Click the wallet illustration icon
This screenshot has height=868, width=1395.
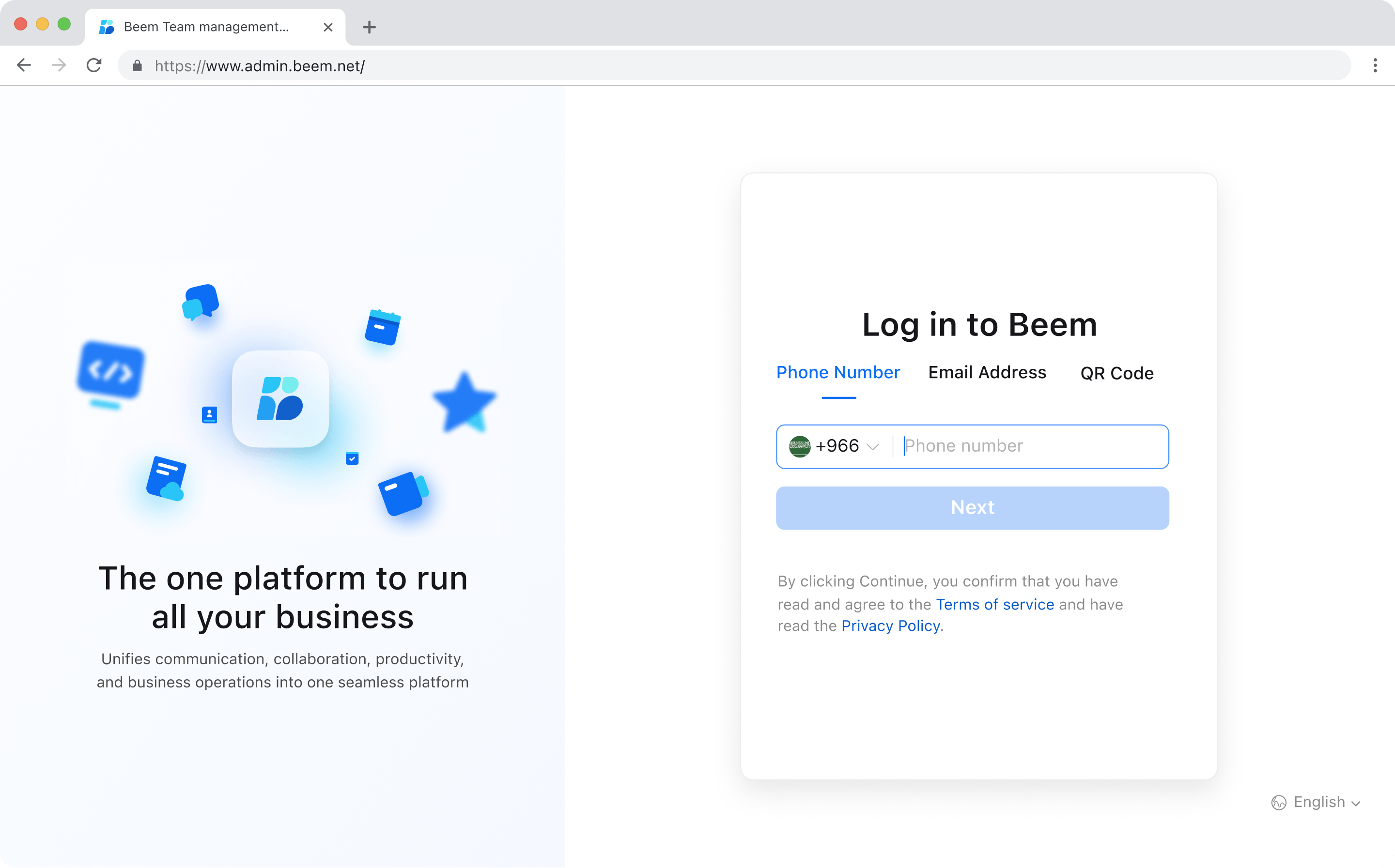click(x=403, y=494)
